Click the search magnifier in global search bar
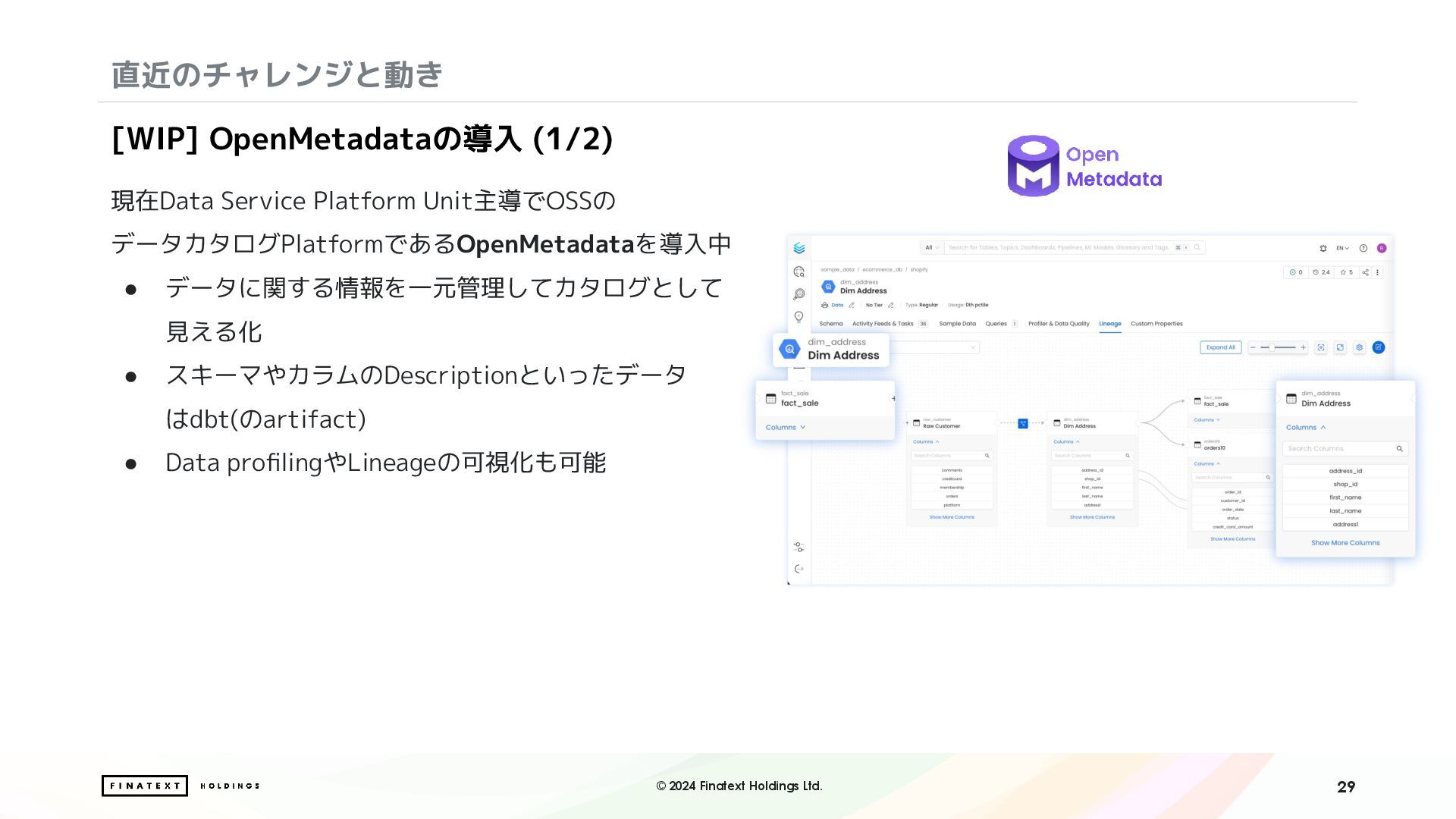1456x819 pixels. point(1197,247)
